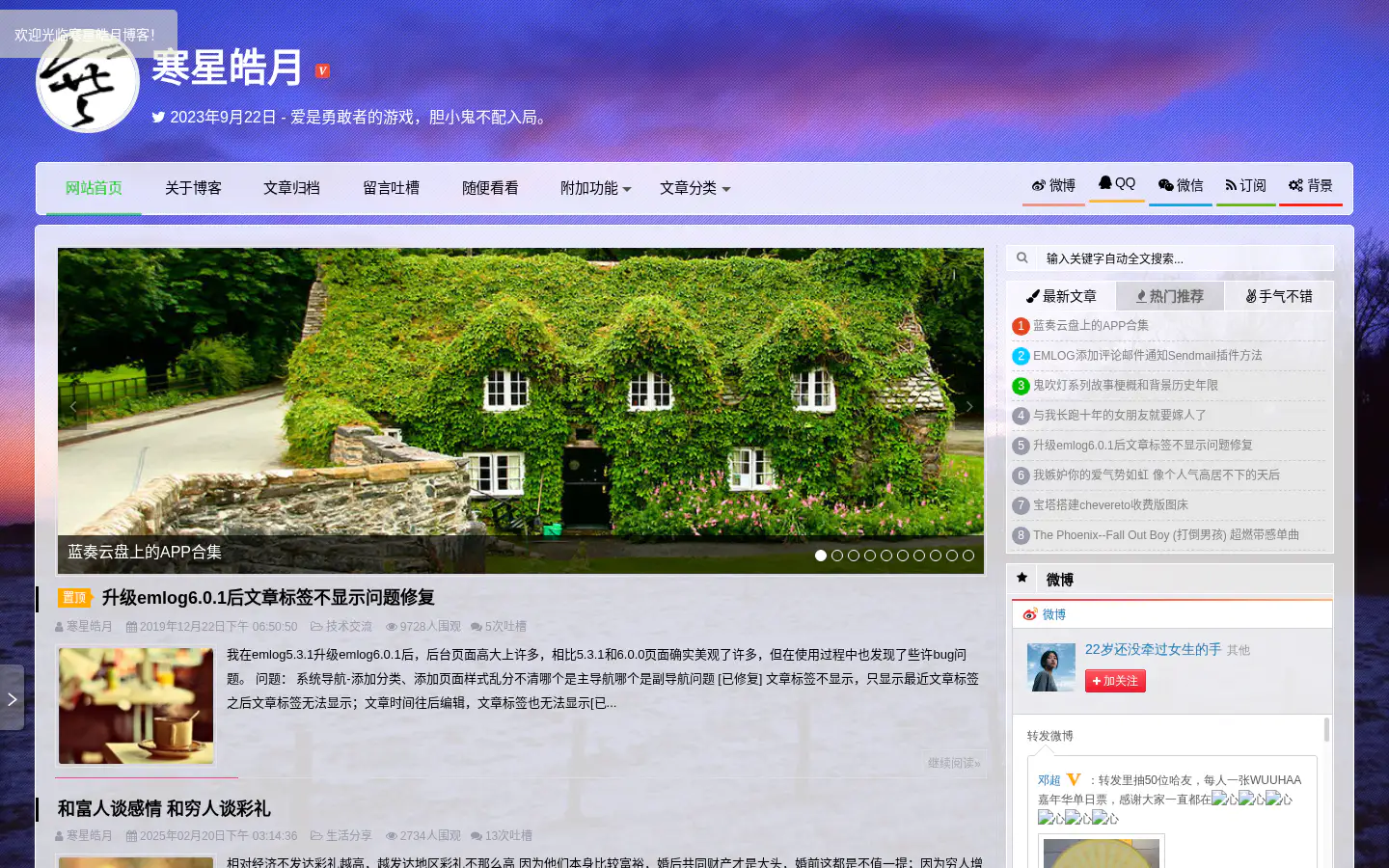Select the first carousel indicator dot
1389x868 pixels.
821,556
